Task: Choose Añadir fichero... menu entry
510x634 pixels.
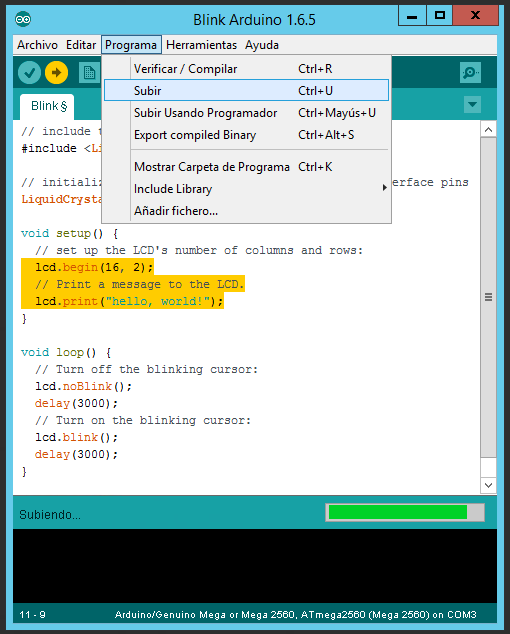Action: (246, 211)
